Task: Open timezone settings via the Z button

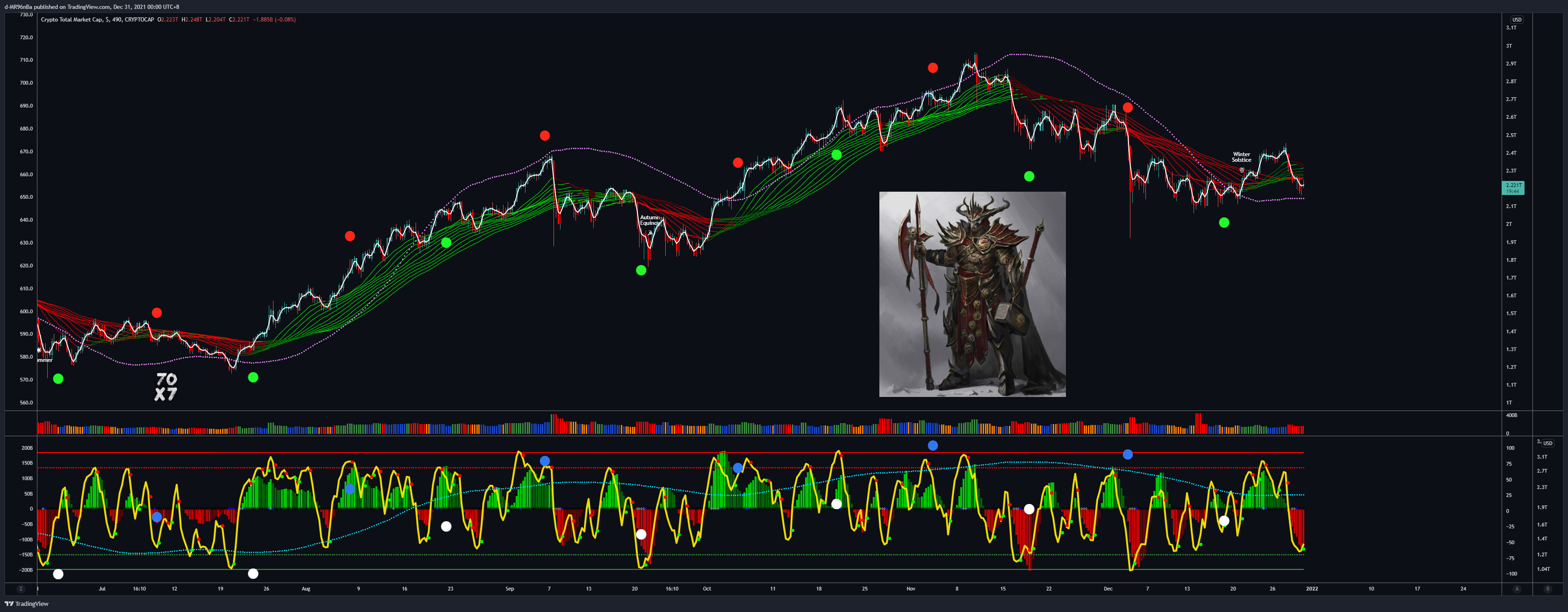Action: click(21, 589)
